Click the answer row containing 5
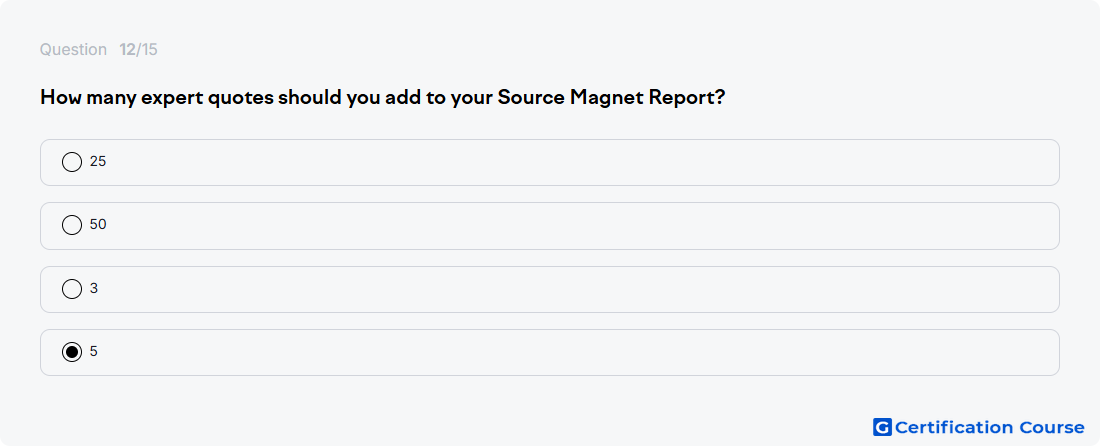 coord(549,353)
